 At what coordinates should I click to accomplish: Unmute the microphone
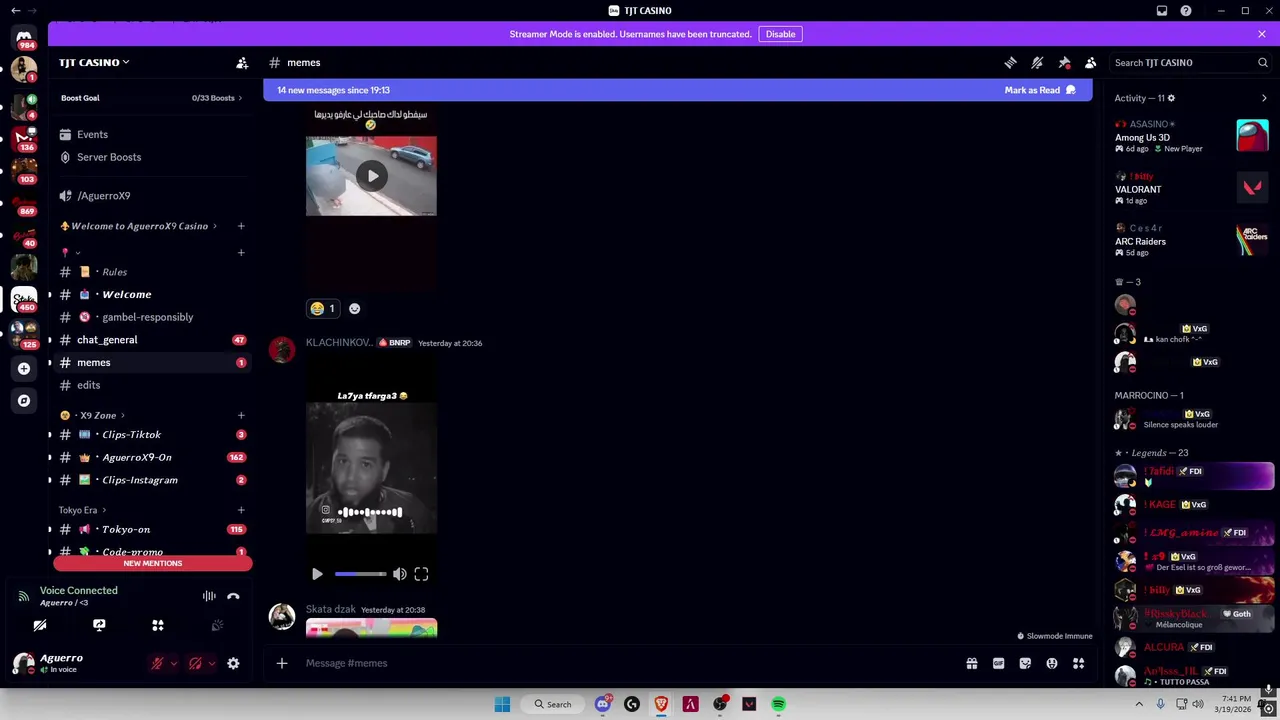tap(157, 663)
